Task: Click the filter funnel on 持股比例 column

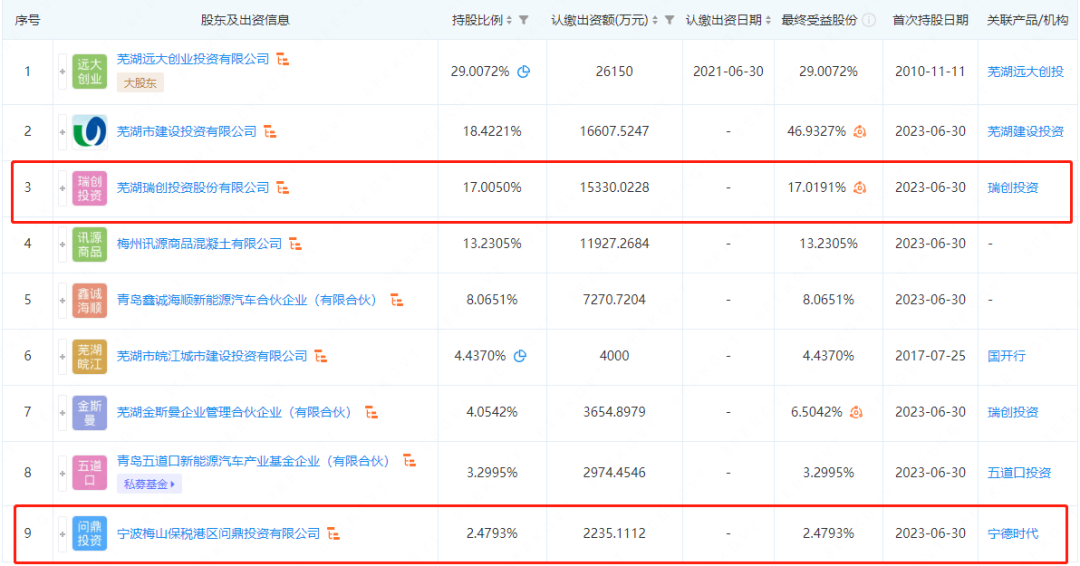Action: tap(523, 20)
